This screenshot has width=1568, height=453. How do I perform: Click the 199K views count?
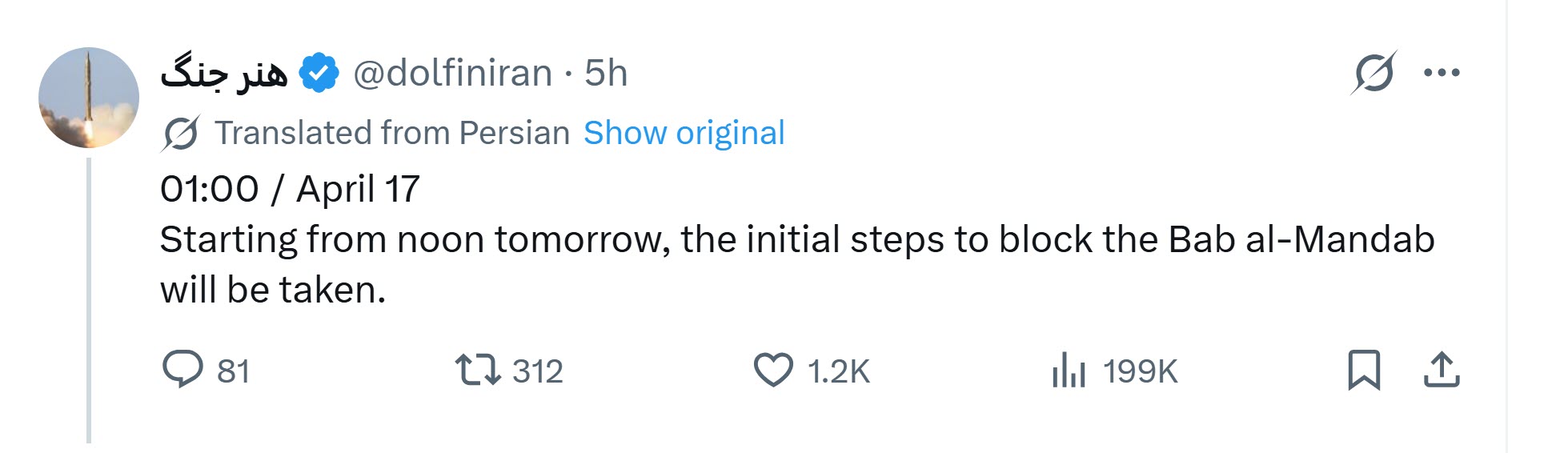pos(1140,371)
